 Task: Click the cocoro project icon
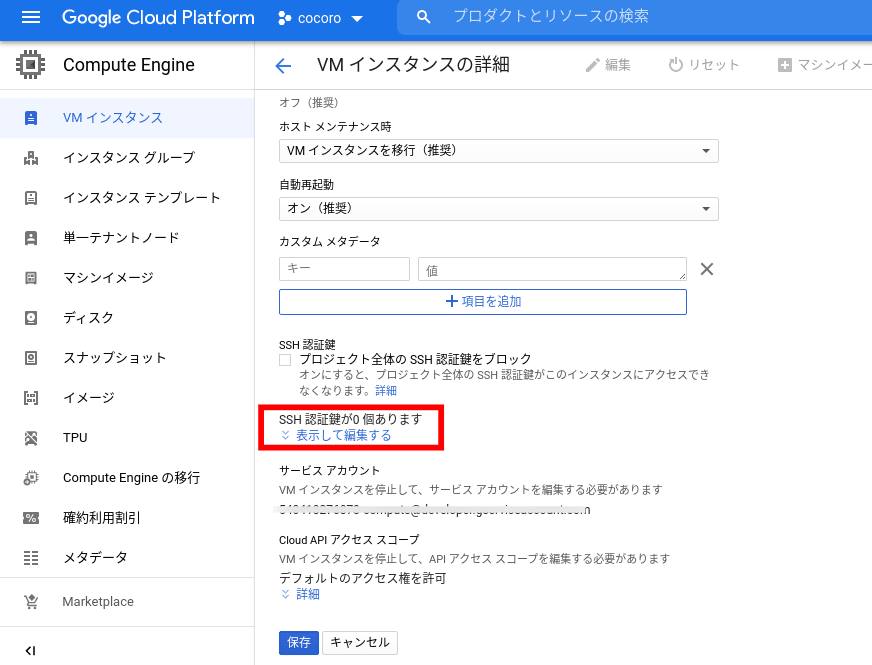(x=284, y=18)
